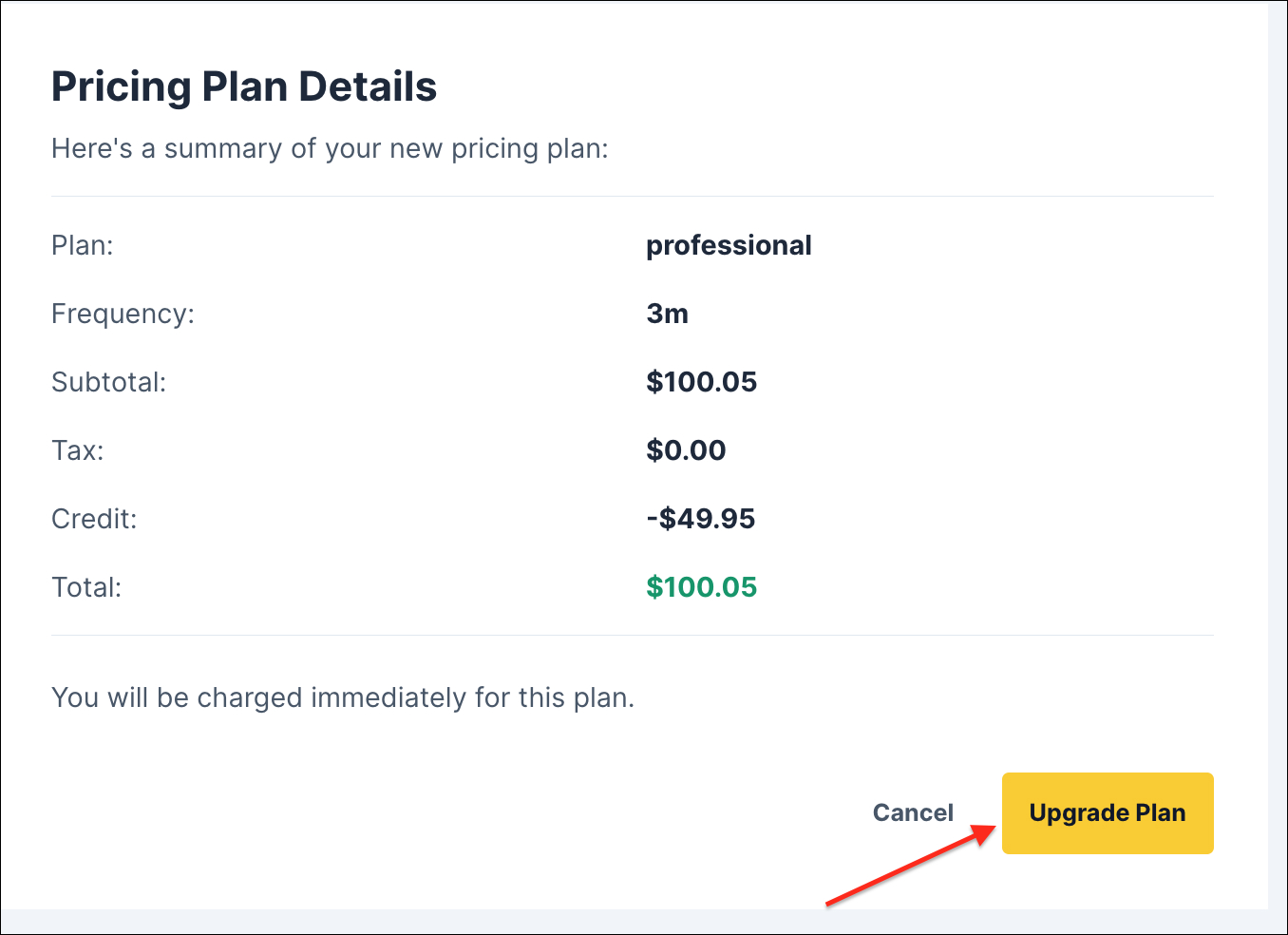The height and width of the screenshot is (935, 1288).
Task: Click the Credit: label
Action: click(94, 519)
